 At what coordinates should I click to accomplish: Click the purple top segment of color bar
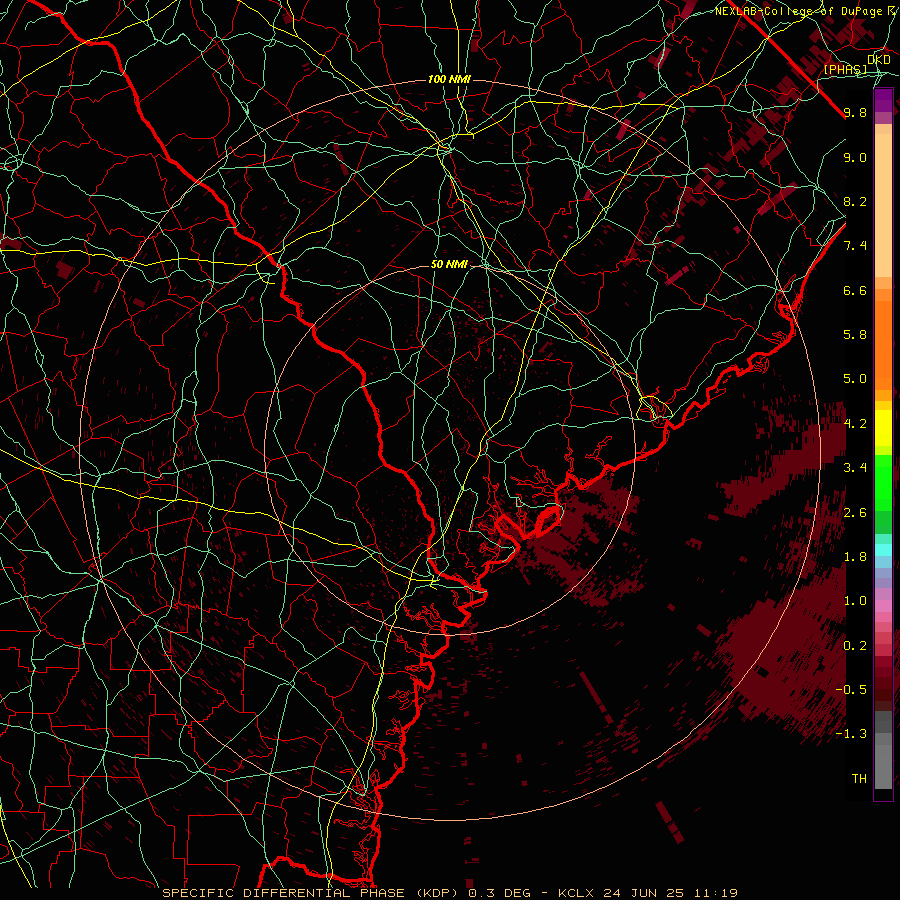coord(883,100)
